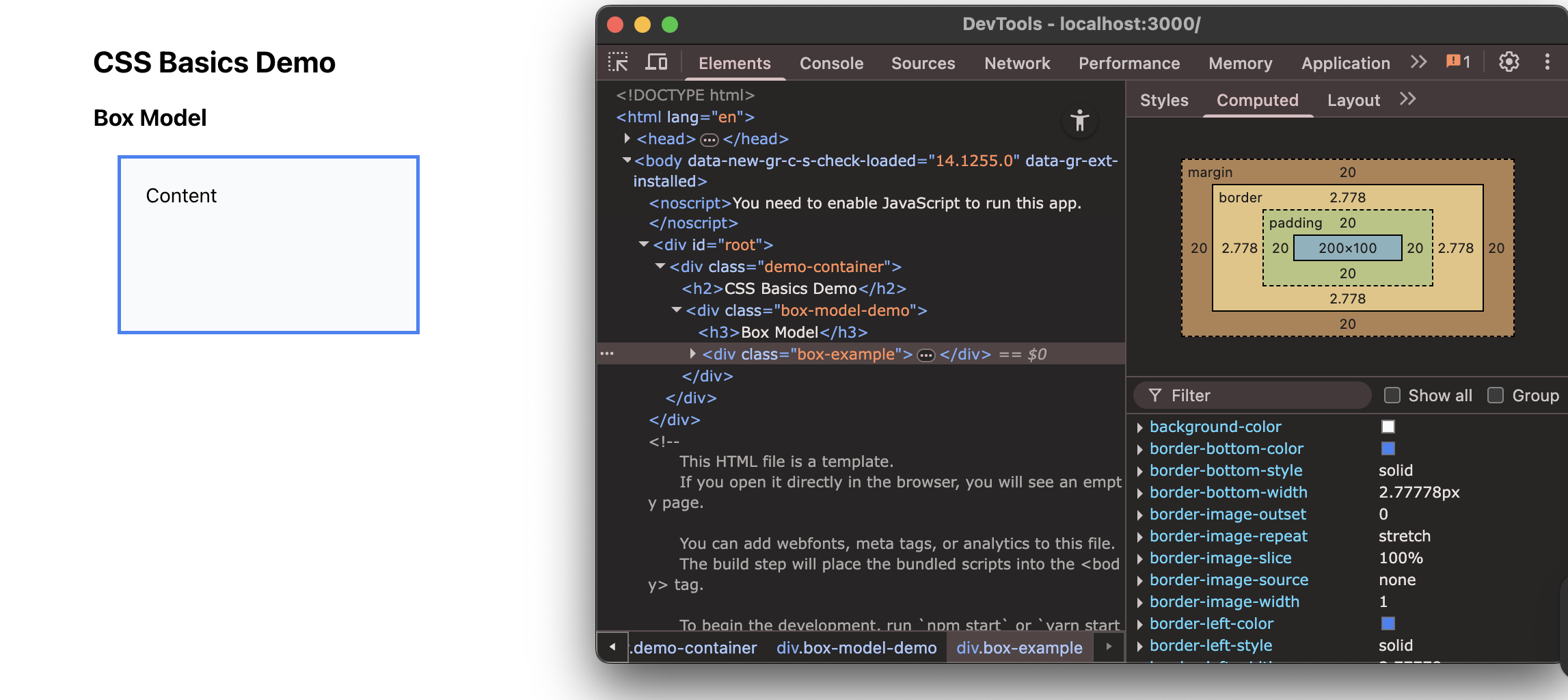Expand the box-example div node
Screen dimensions: 1568x700
tap(692, 354)
